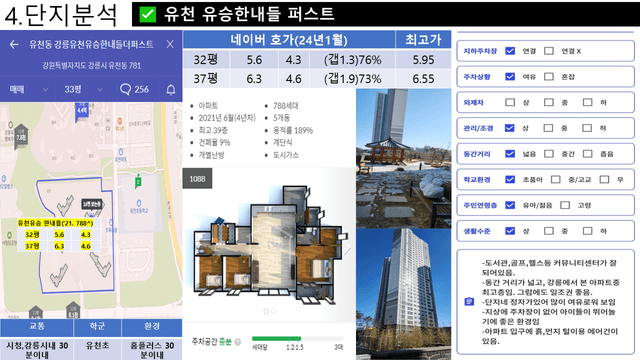Screen dimensions: 640x360
Task: Click the gray 7.8억 price marker on map
Action: 20,137
